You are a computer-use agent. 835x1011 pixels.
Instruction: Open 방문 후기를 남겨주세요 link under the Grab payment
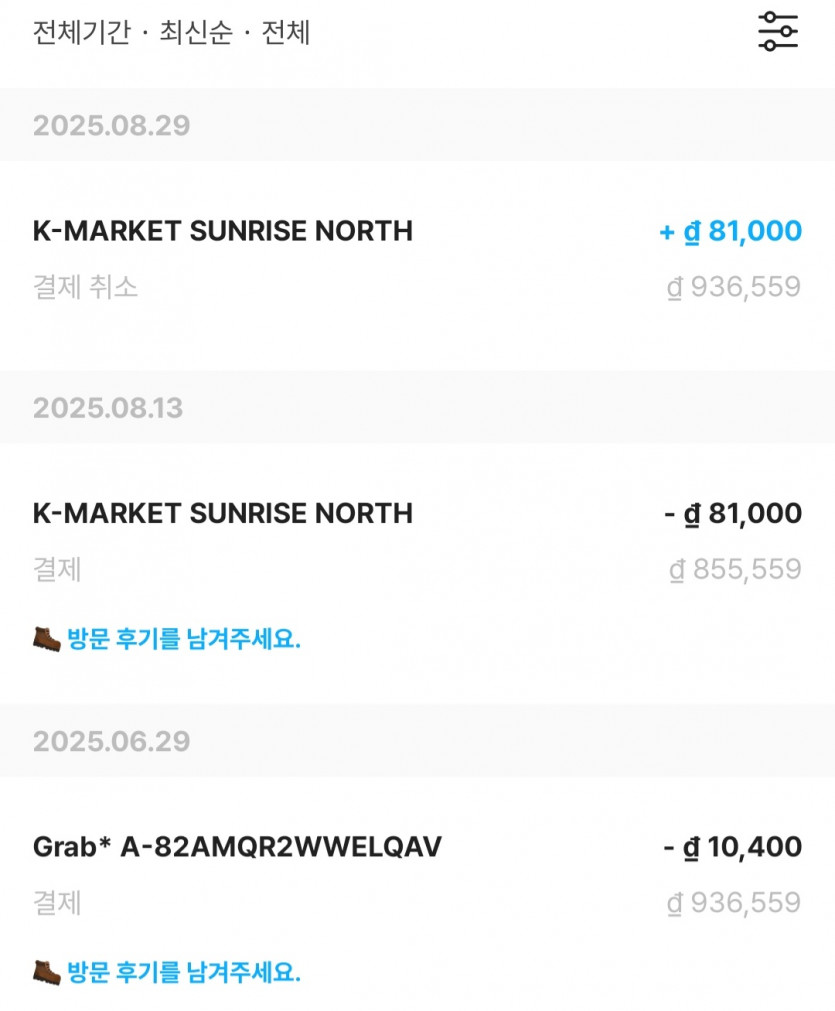(x=184, y=972)
